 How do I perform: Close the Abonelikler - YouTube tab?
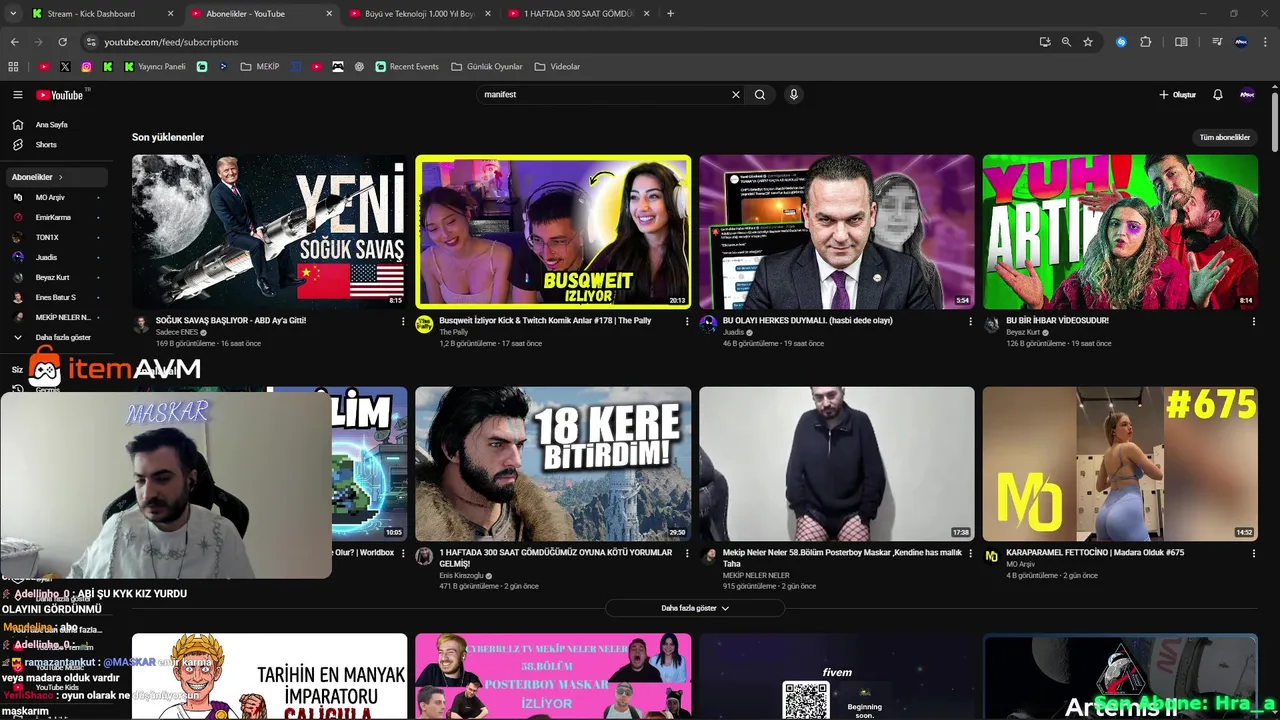pos(329,14)
